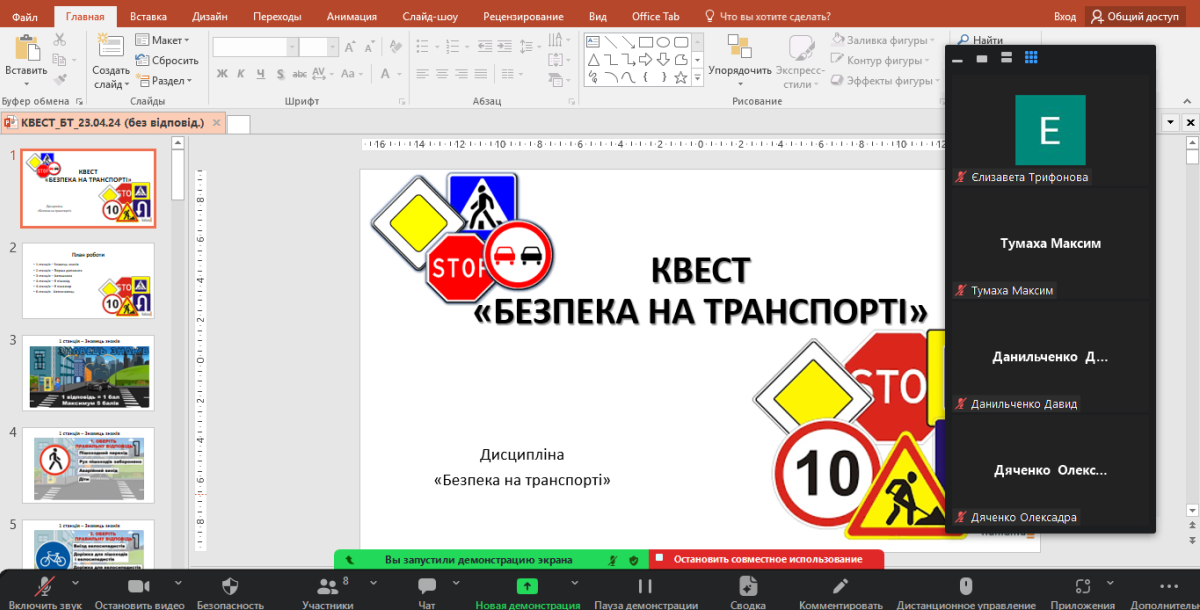The width and height of the screenshot is (1200, 610).
Task: Open the Annotate pencil tool
Action: click(840, 587)
